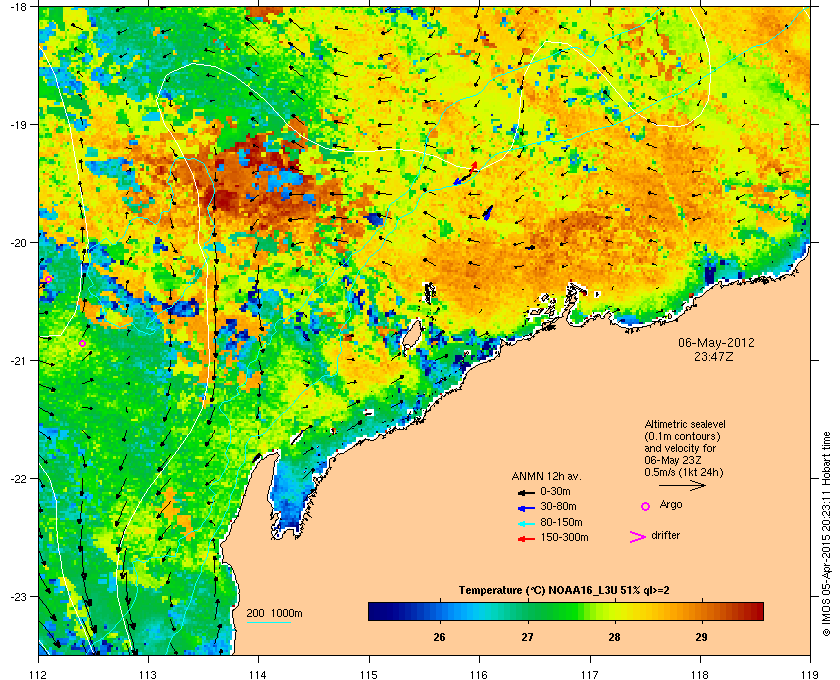Click the longitude axis label "119"
Image resolution: width=840 pixels, height=680 pixels.
(x=810, y=674)
